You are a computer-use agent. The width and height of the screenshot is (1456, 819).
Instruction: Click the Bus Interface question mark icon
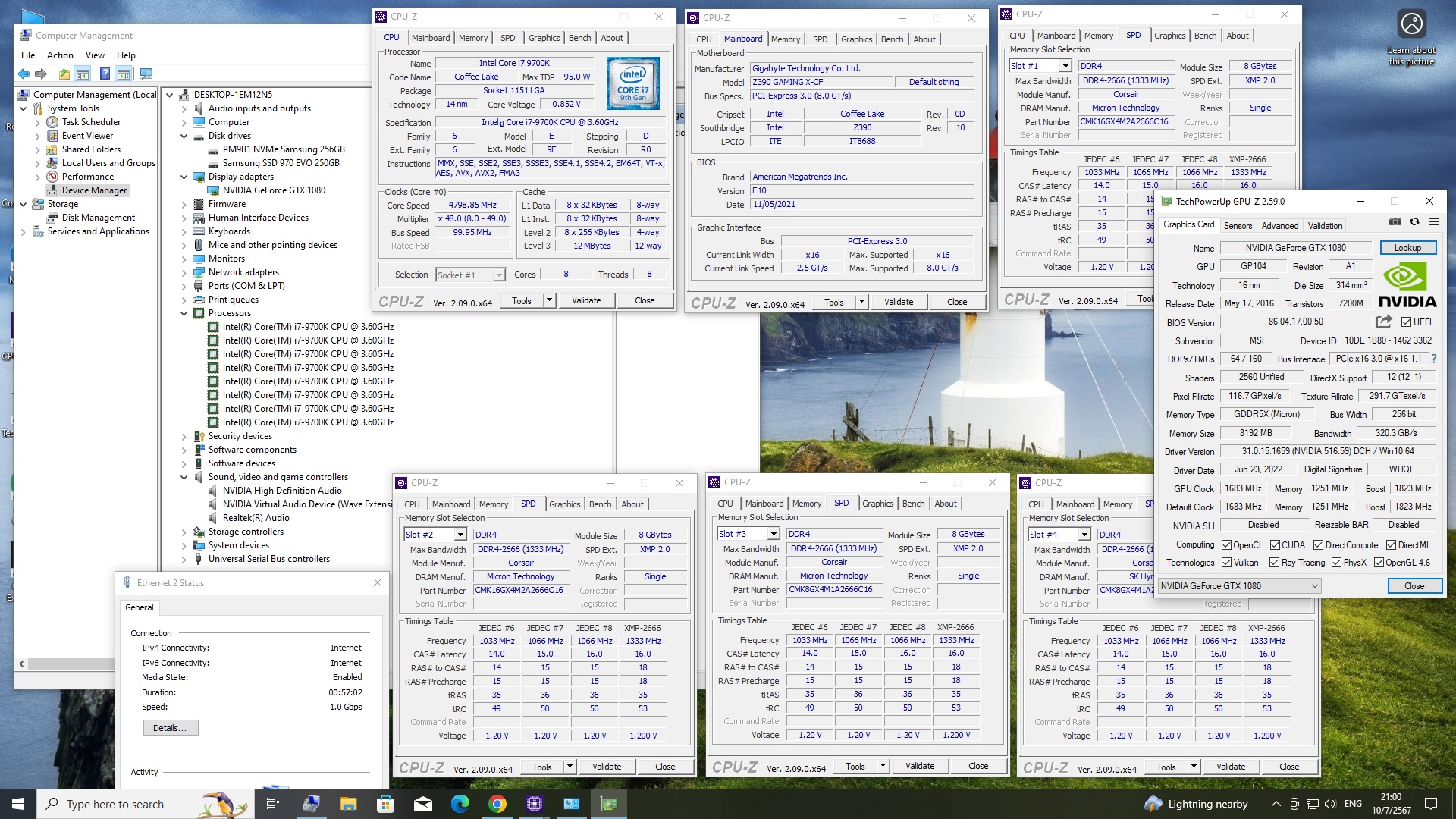(x=1434, y=359)
